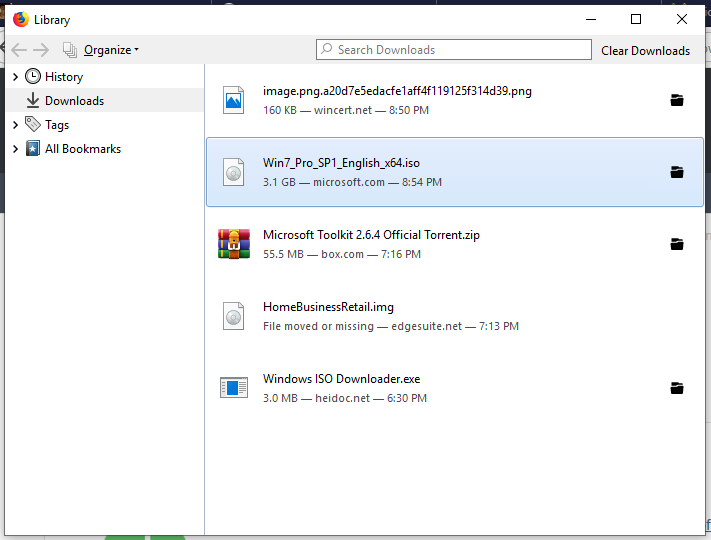Clear Downloads list button
711x540 pixels.
coord(645,50)
